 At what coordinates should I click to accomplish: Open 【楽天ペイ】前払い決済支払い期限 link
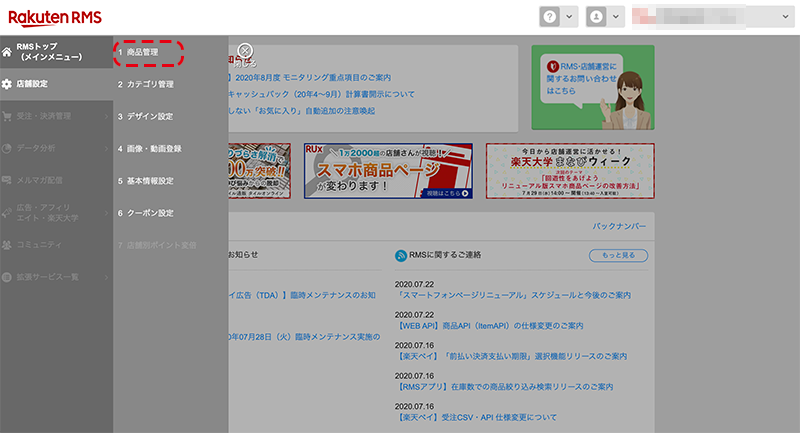[x=511, y=356]
